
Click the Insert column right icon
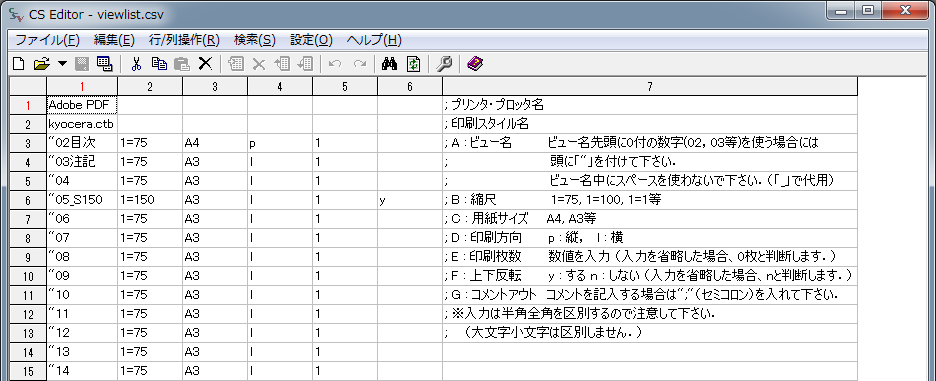tap(305, 64)
